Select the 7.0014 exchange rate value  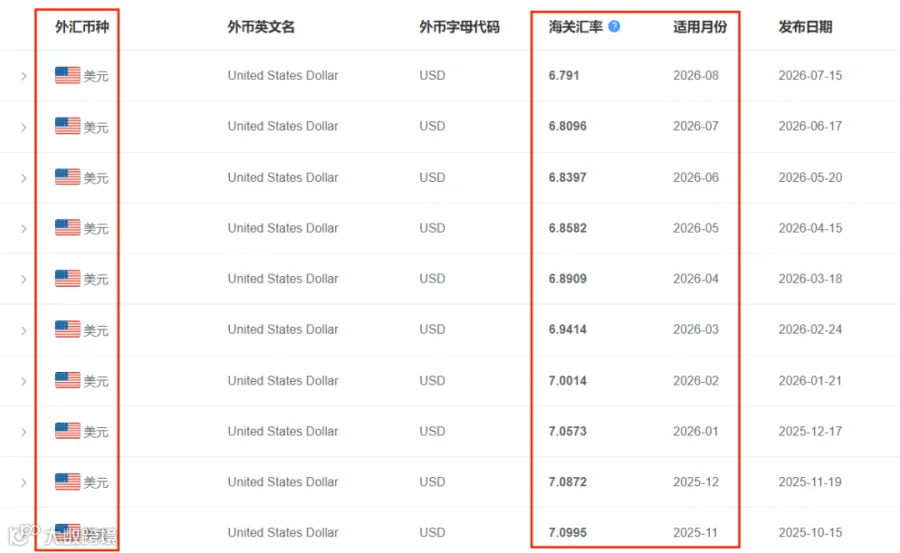click(568, 381)
